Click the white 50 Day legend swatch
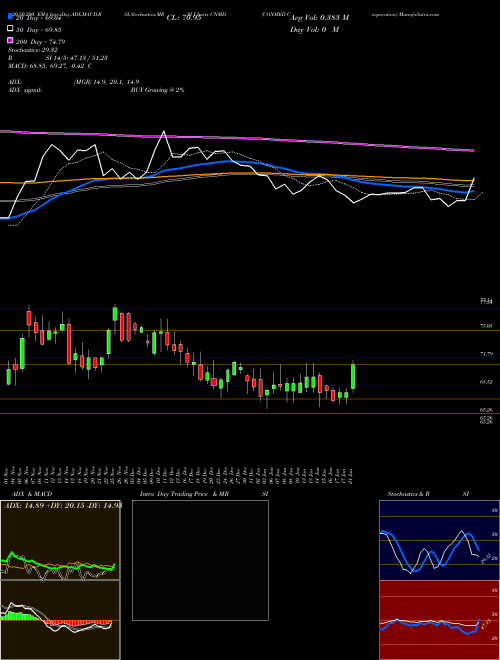The width and height of the screenshot is (500, 660). (11, 29)
